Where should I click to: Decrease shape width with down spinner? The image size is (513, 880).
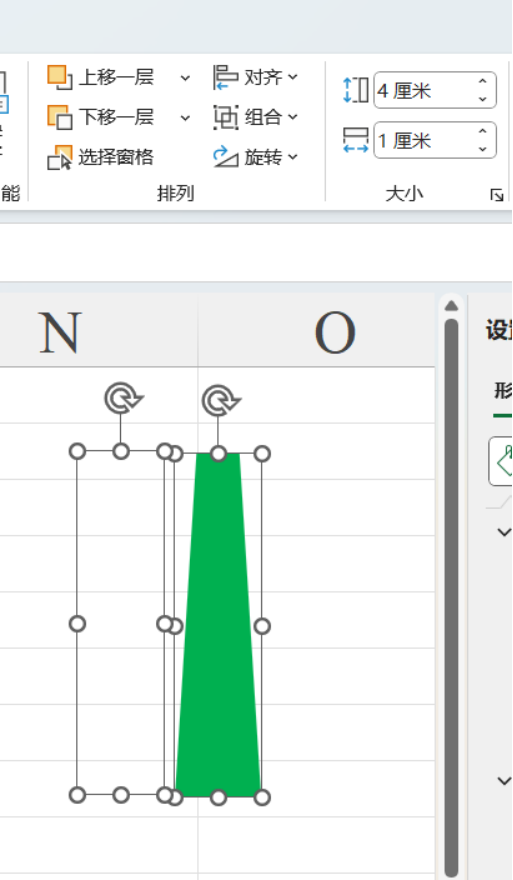[483, 149]
